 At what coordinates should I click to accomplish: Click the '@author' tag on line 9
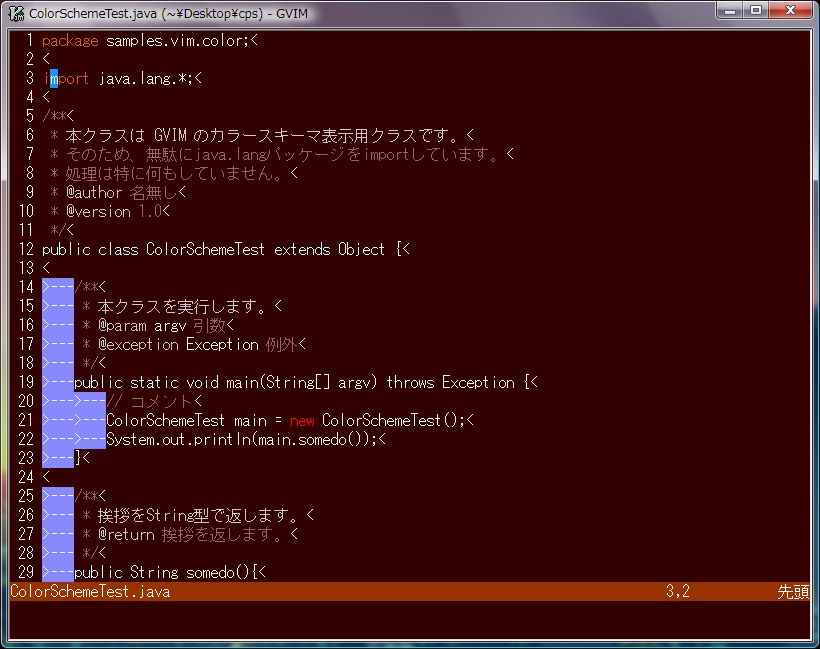tap(94, 192)
